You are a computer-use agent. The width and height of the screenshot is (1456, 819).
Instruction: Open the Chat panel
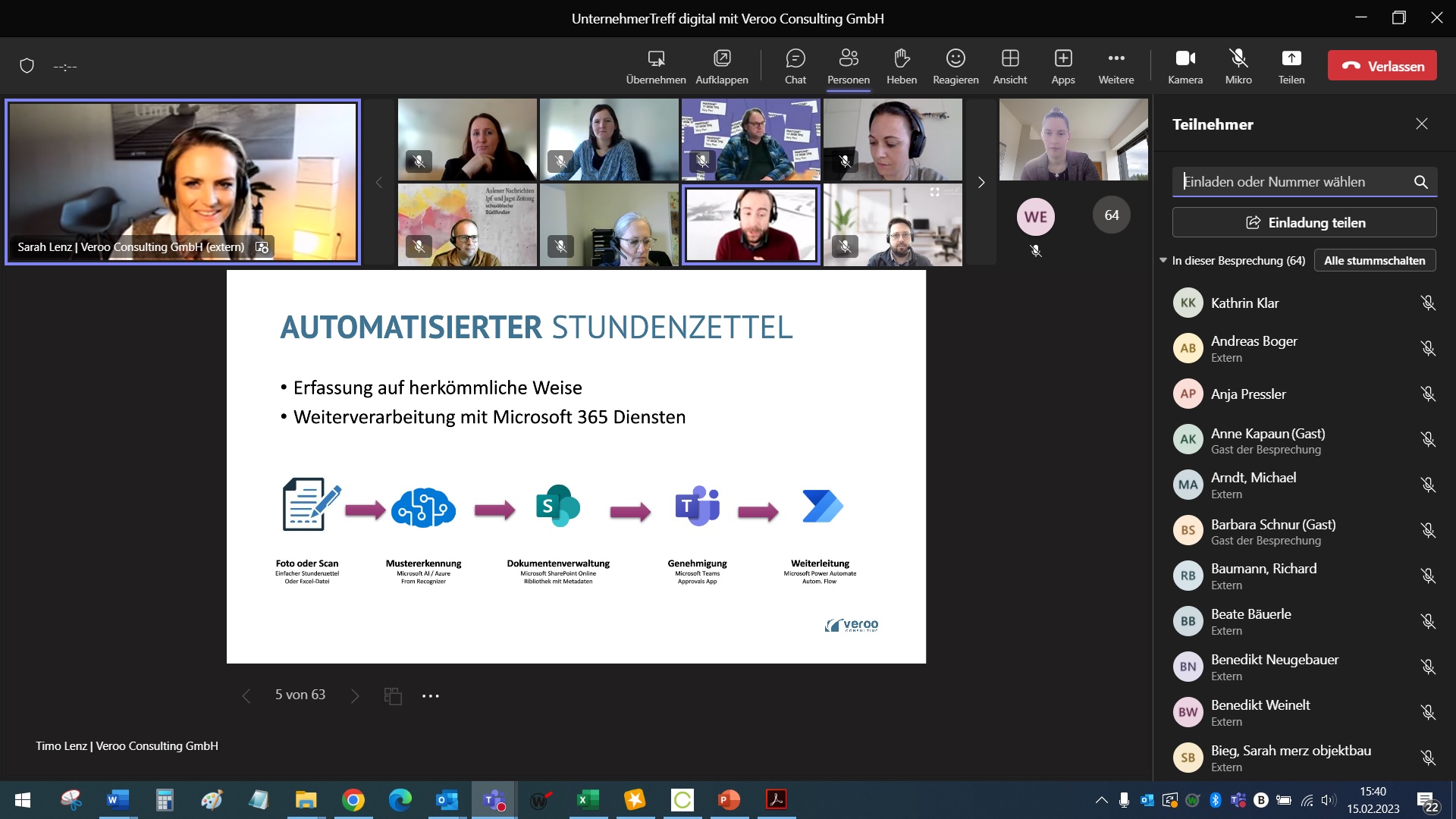click(x=795, y=66)
